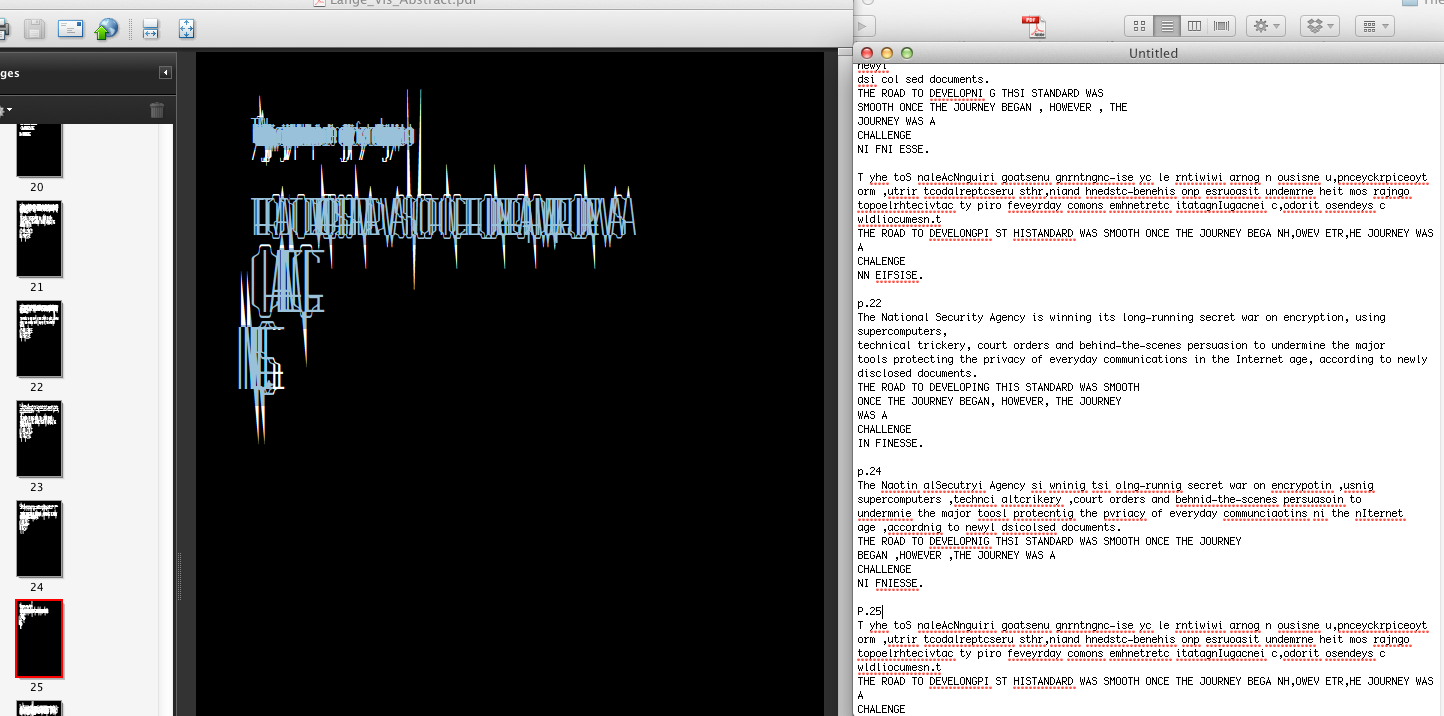This screenshot has width=1444, height=716.
Task: Select the page 20 thumbnail
Action: point(39,150)
